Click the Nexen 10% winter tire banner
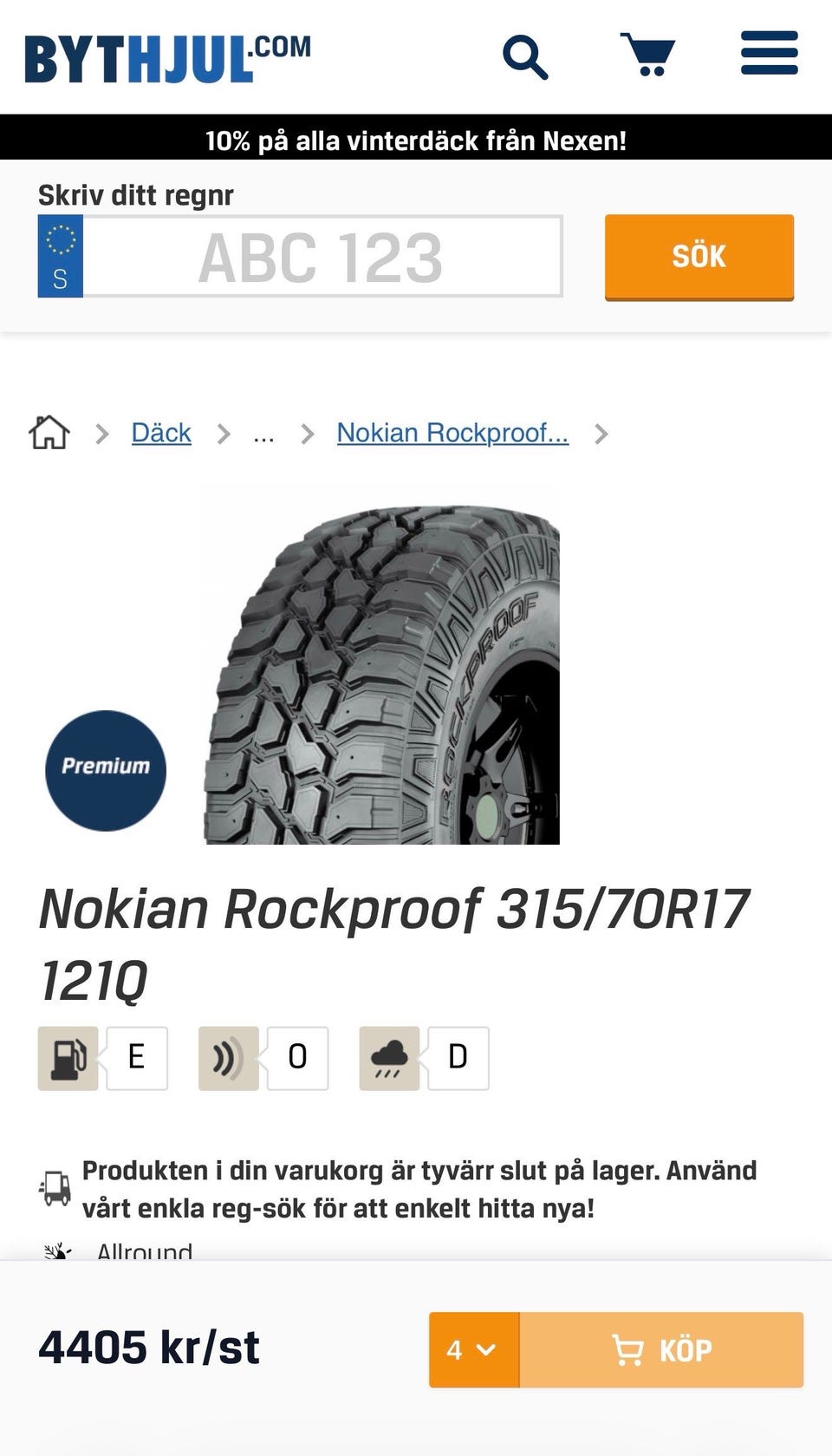832x1456 pixels. 416,139
